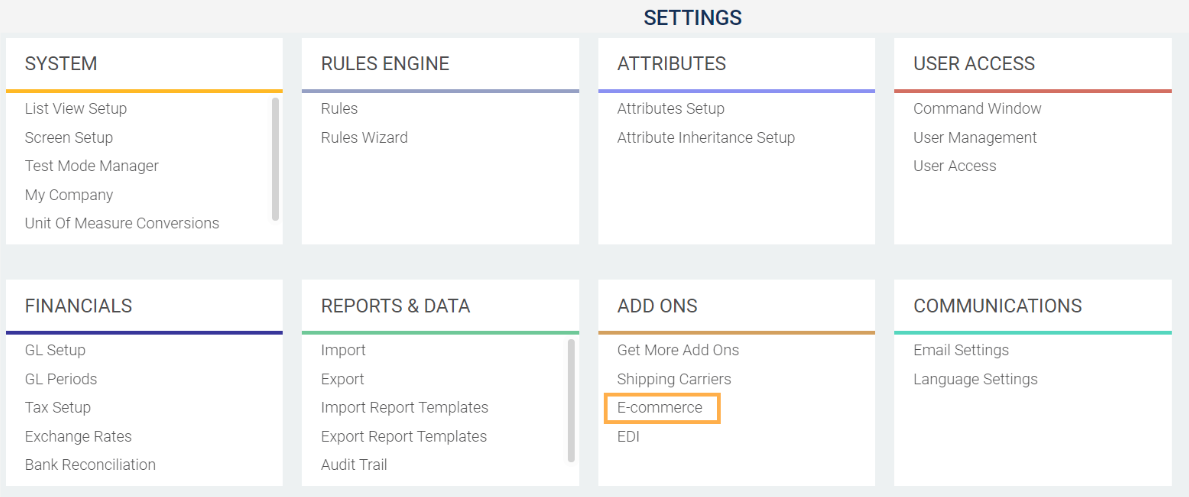Go to Attribute Inheritance Setup
This screenshot has height=497, width=1189.
706,137
